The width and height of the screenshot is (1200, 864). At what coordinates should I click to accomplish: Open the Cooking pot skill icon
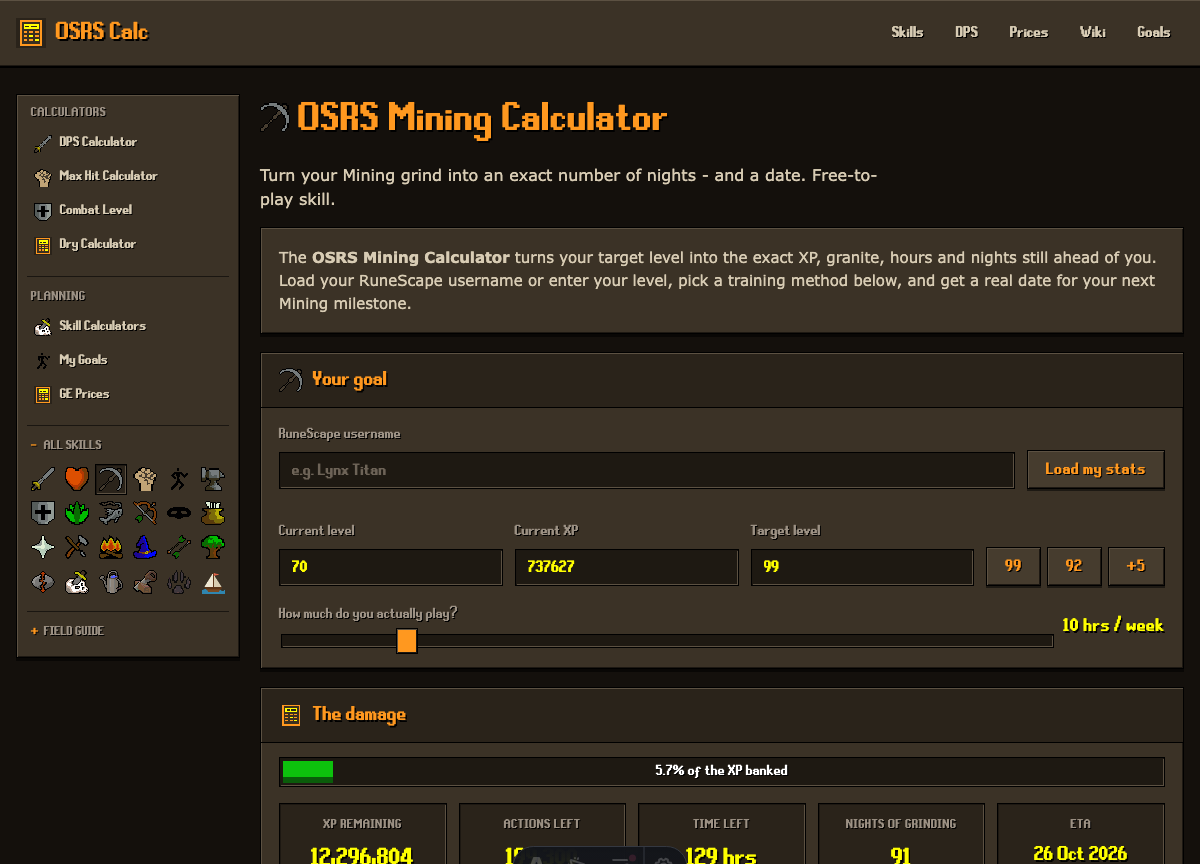pos(213,513)
